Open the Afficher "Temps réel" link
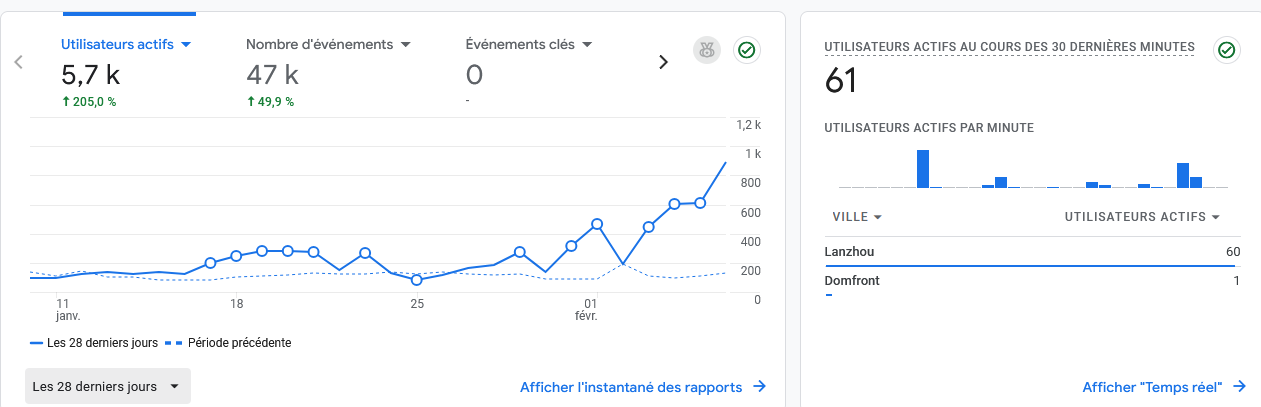The image size is (1261, 407). click(1153, 387)
